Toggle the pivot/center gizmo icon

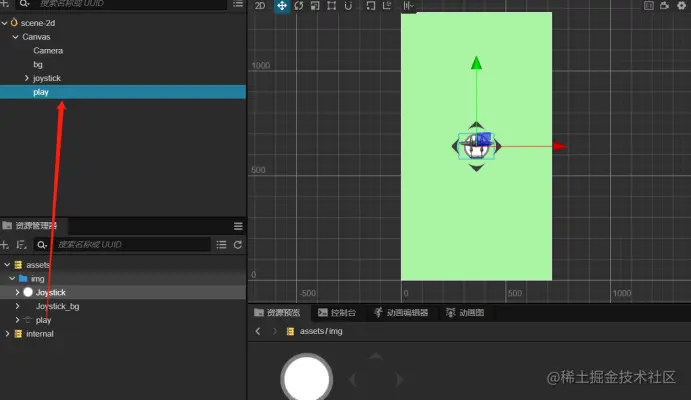tap(371, 6)
